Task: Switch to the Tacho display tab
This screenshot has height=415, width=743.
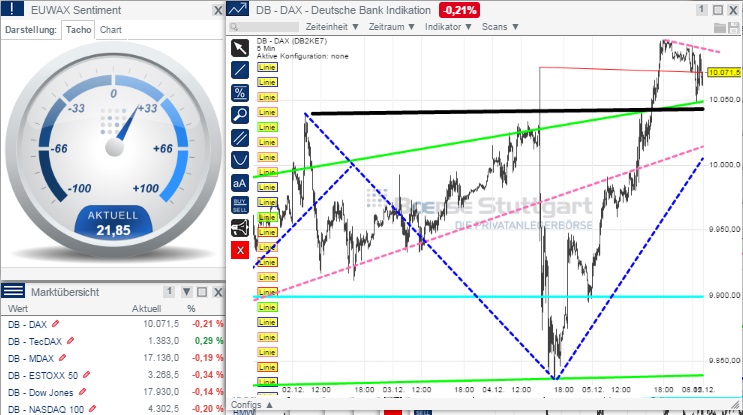Action: pyautogui.click(x=79, y=29)
